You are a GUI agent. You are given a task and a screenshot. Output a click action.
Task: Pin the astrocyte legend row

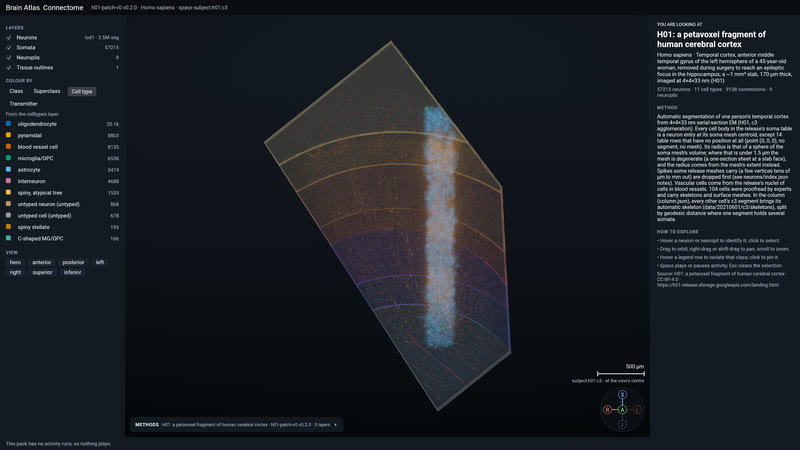[x=62, y=170]
